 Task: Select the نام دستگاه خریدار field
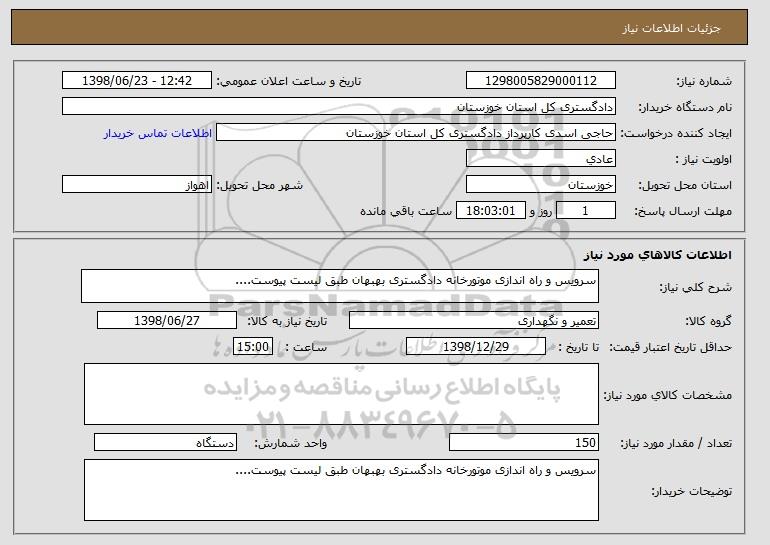tap(339, 107)
